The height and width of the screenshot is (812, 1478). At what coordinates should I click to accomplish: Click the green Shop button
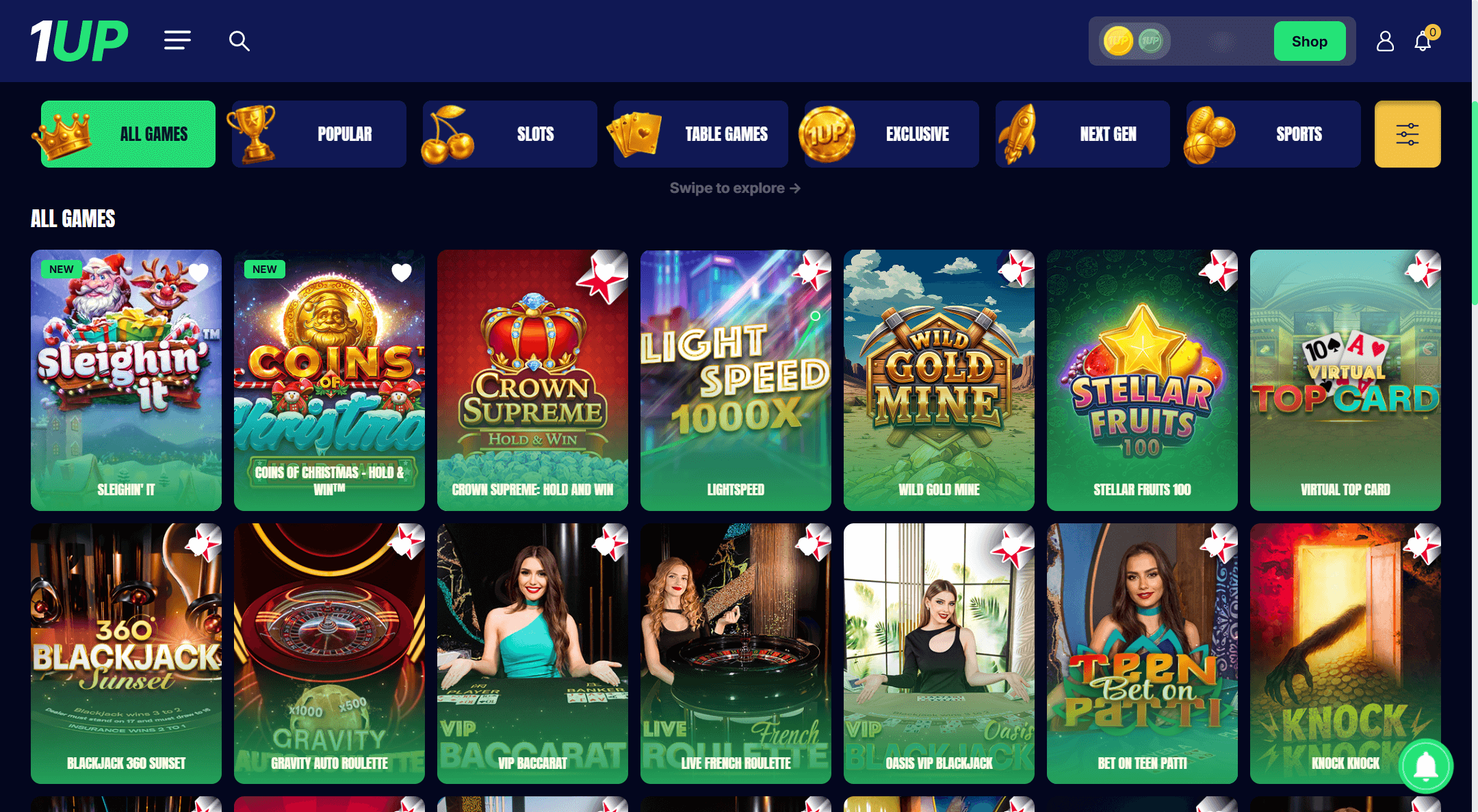tap(1310, 41)
